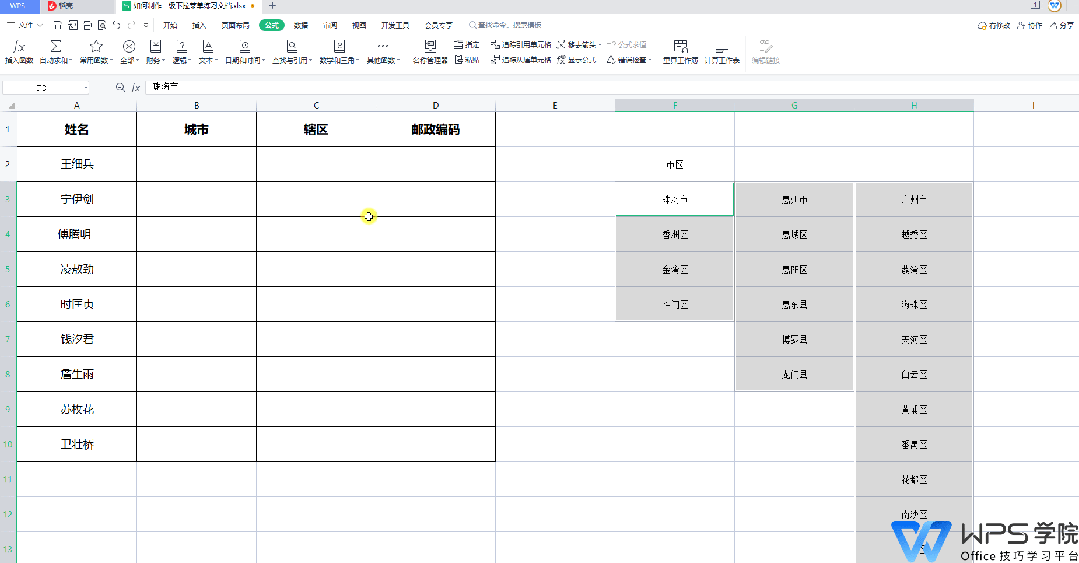Open the 文件 (File) menu
The width and height of the screenshot is (1079, 563).
pos(24,25)
